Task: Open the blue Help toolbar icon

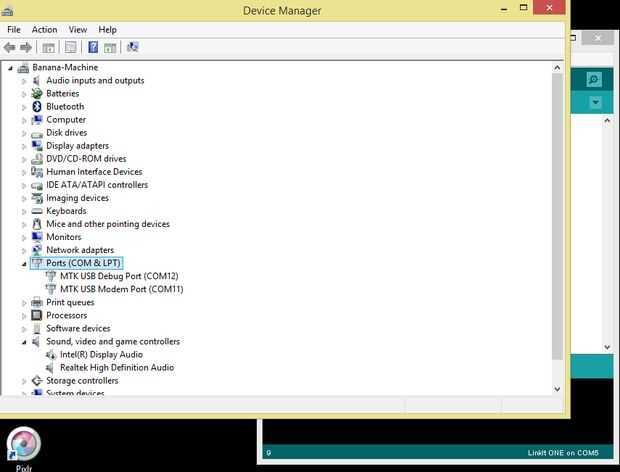Action: coord(93,47)
